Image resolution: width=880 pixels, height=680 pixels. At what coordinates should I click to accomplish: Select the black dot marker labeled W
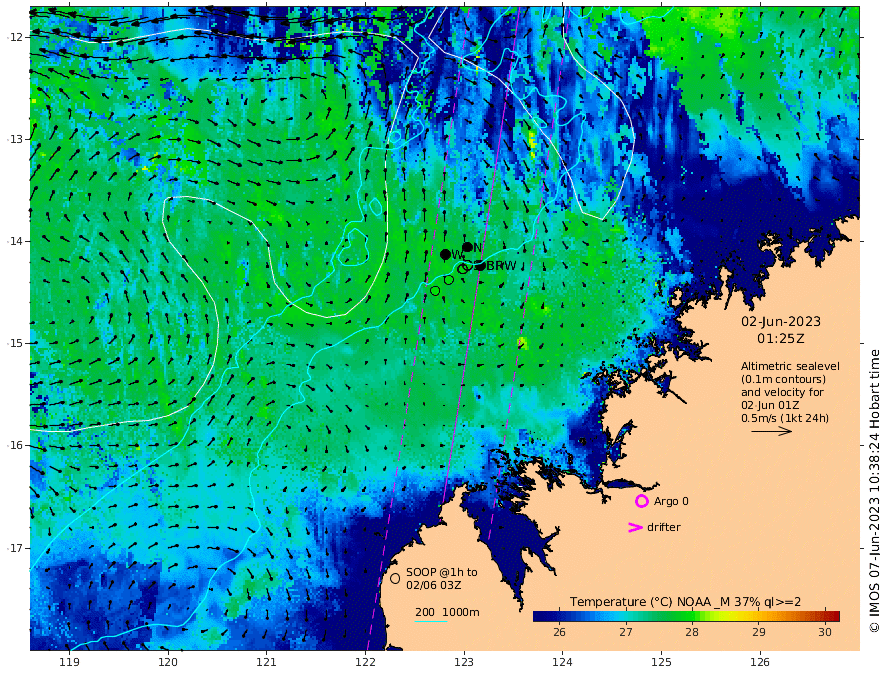446,255
